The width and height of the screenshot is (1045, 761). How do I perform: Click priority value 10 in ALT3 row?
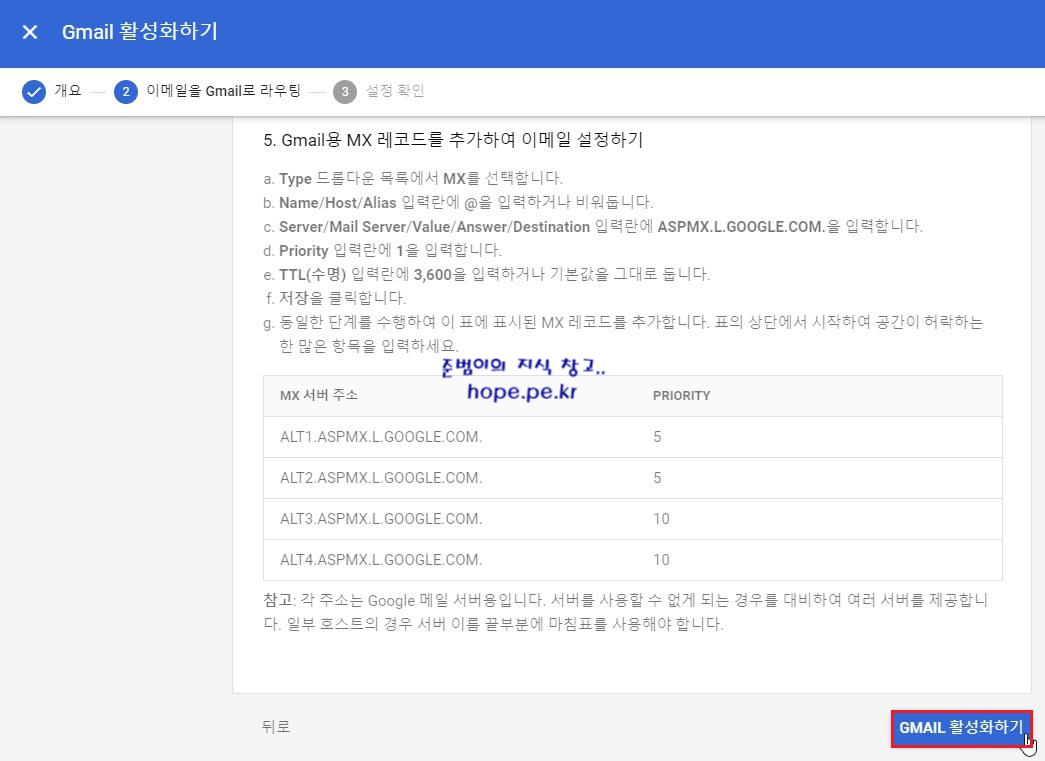click(x=661, y=519)
